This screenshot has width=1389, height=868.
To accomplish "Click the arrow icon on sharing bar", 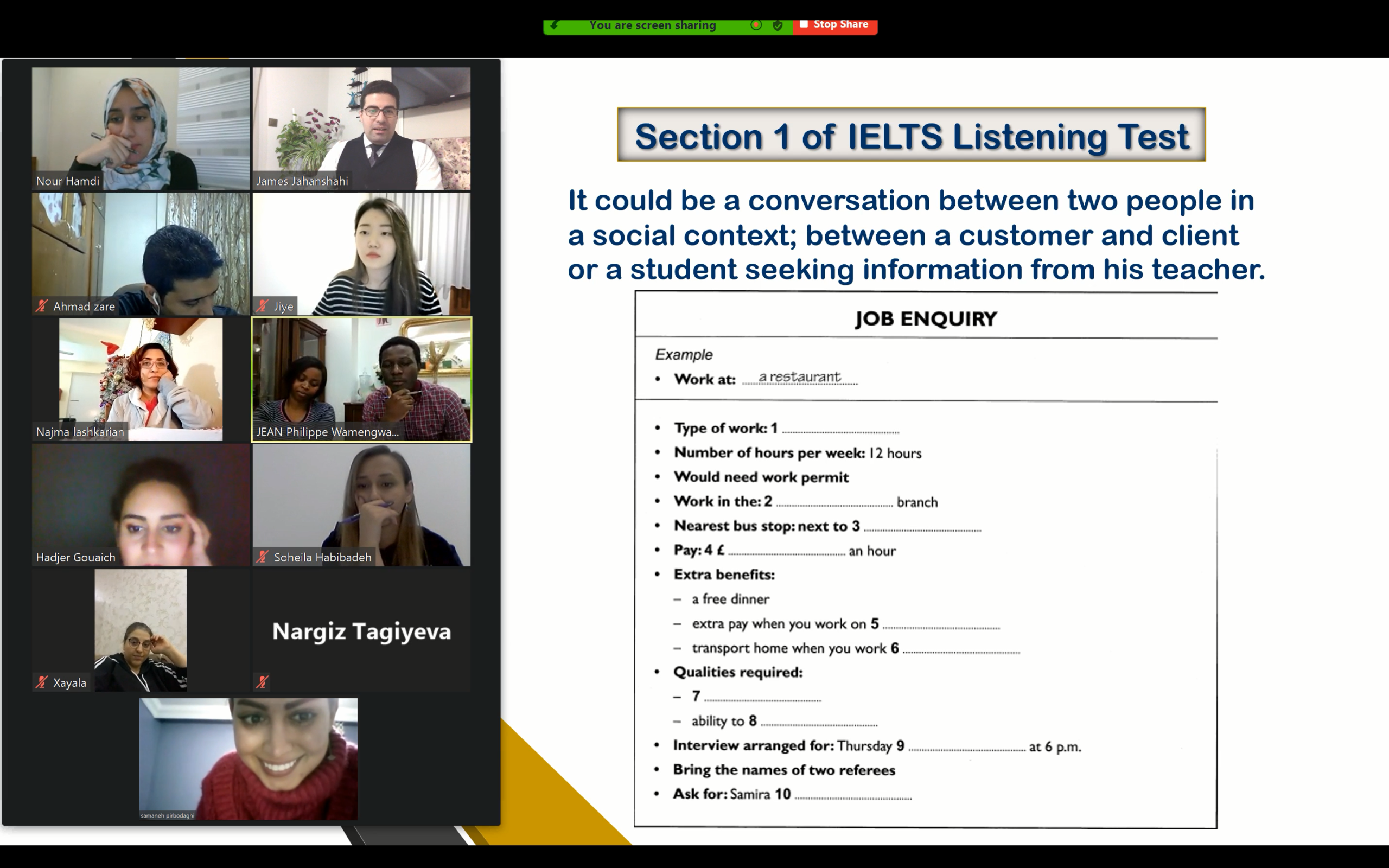I will [x=554, y=25].
